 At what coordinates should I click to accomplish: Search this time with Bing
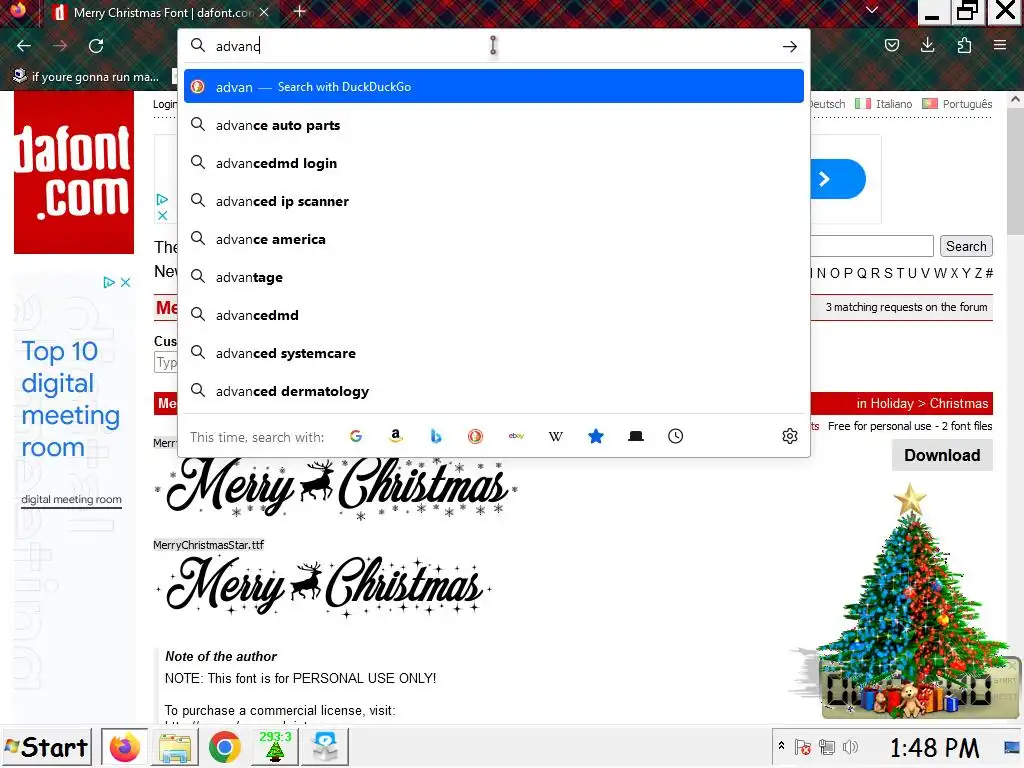click(436, 436)
